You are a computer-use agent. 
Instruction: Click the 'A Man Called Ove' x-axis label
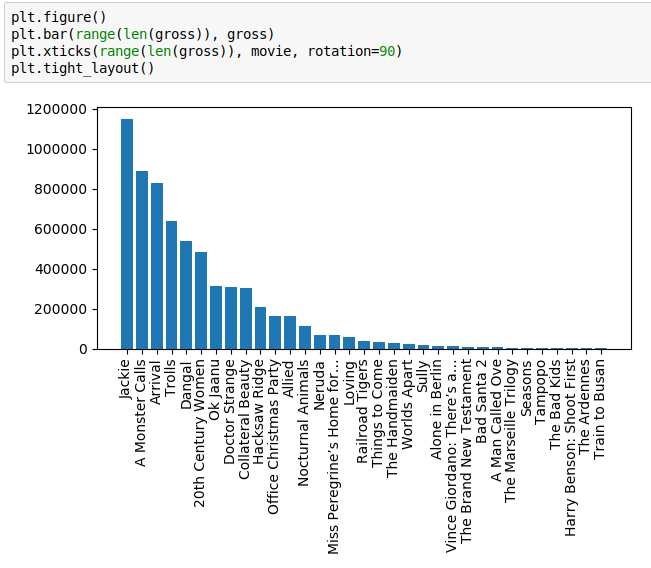[x=496, y=421]
